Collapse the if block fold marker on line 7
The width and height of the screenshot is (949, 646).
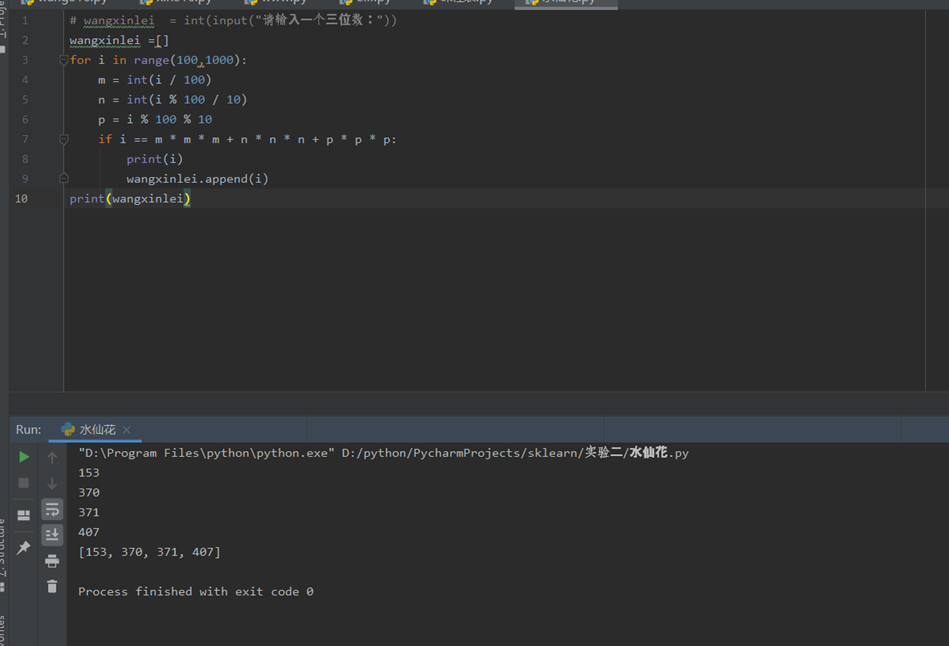[x=64, y=139]
